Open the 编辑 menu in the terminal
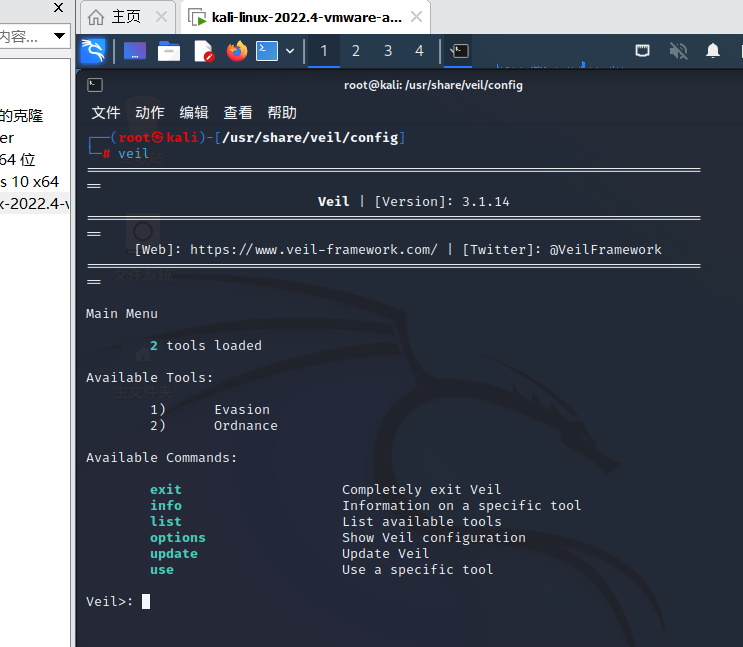The height and width of the screenshot is (647, 743). click(x=194, y=113)
